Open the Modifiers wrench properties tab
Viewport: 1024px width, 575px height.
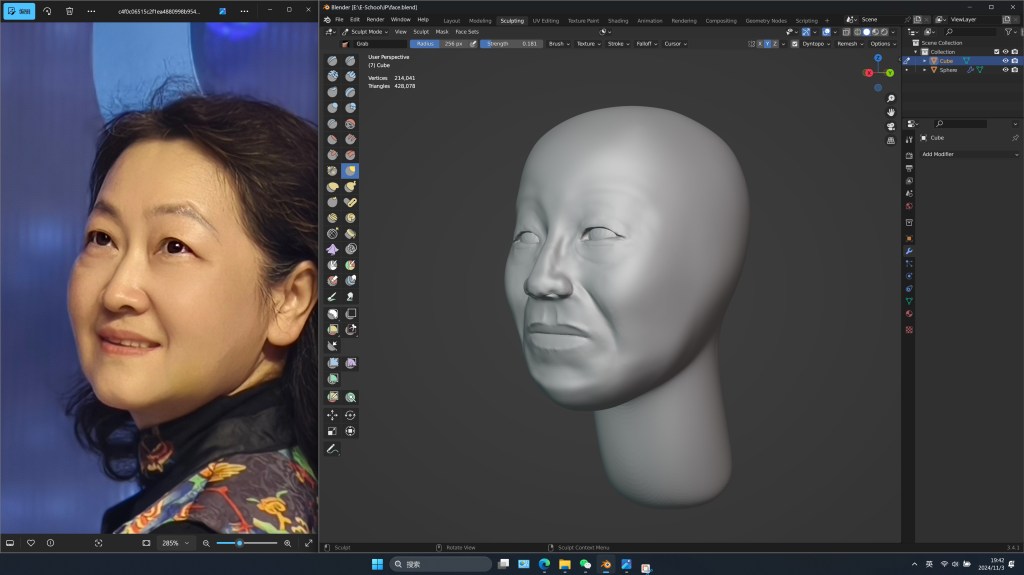(x=909, y=250)
